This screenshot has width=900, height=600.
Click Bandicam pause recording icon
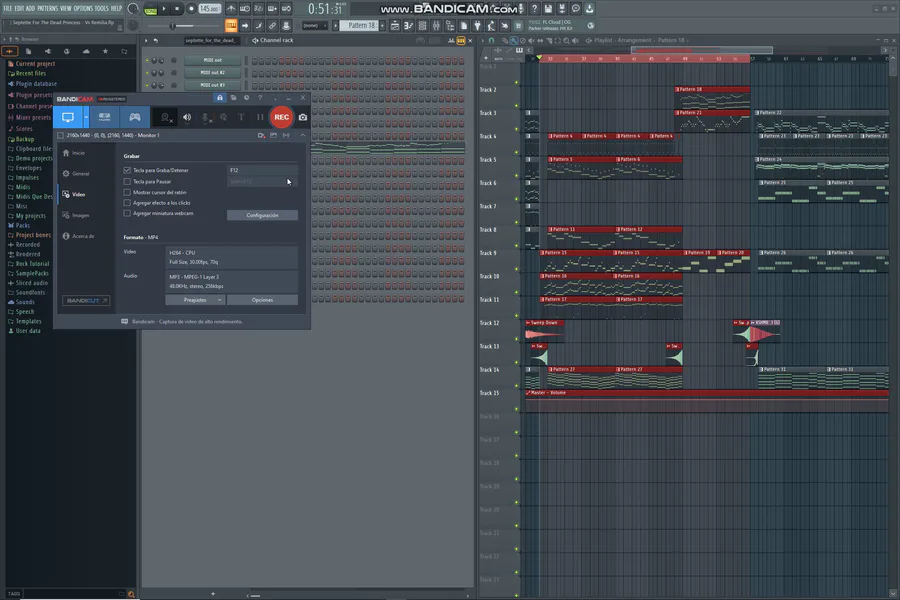point(260,117)
